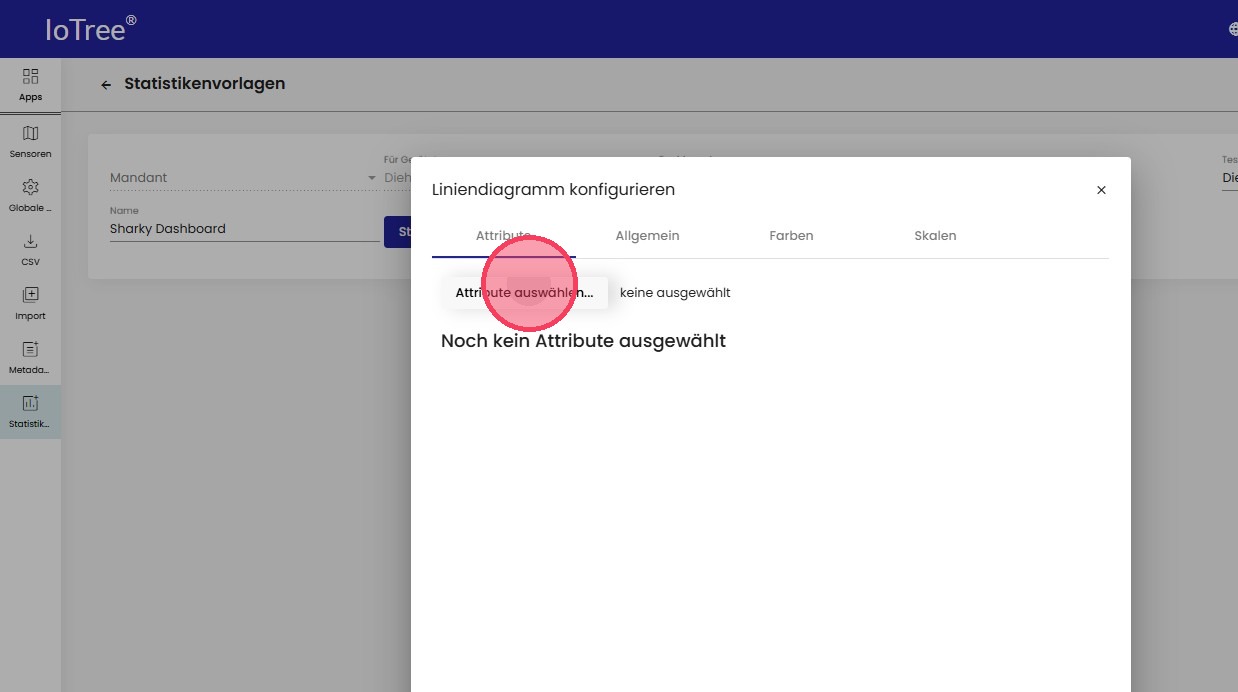Viewport: 1238px width, 692px height.
Task: Select the Skalen tab
Action: click(935, 236)
